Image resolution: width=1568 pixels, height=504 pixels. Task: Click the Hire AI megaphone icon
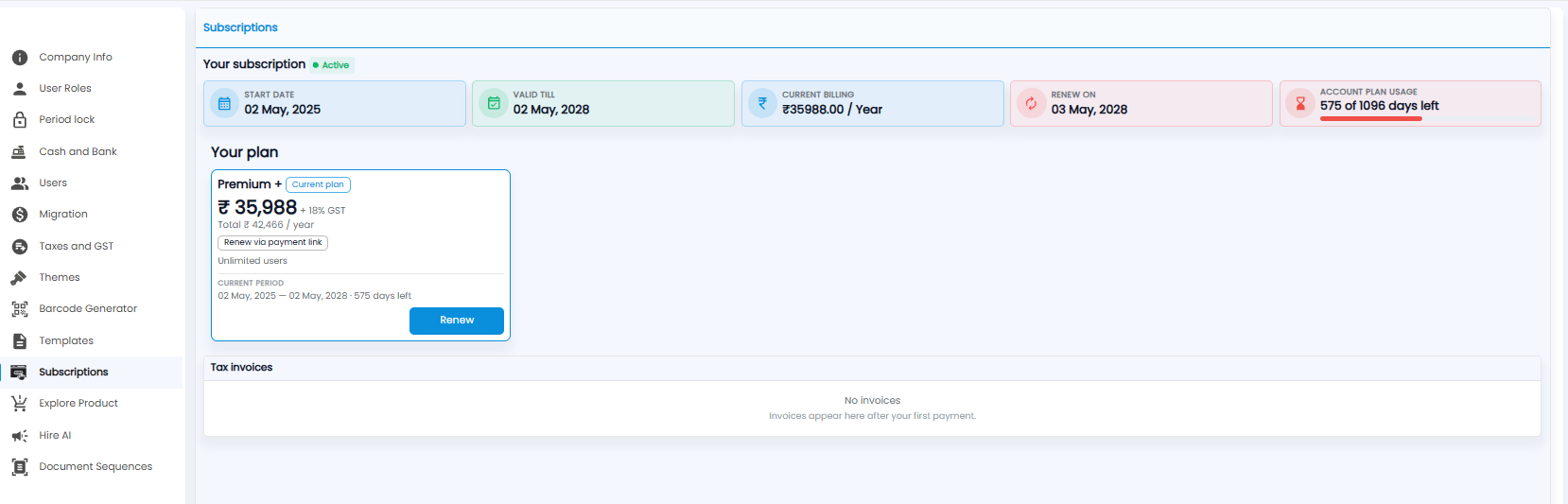pyautogui.click(x=19, y=436)
